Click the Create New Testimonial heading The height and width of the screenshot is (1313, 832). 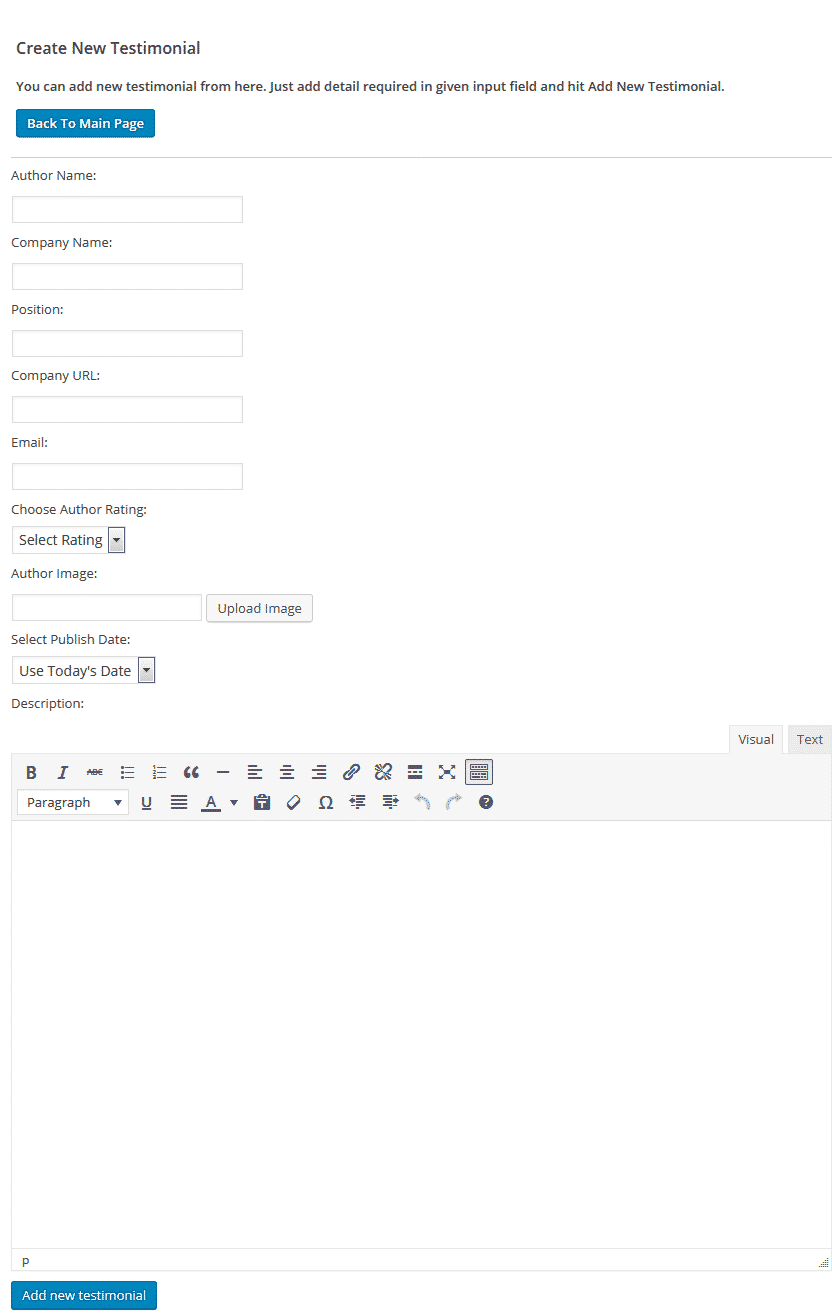[x=108, y=48]
